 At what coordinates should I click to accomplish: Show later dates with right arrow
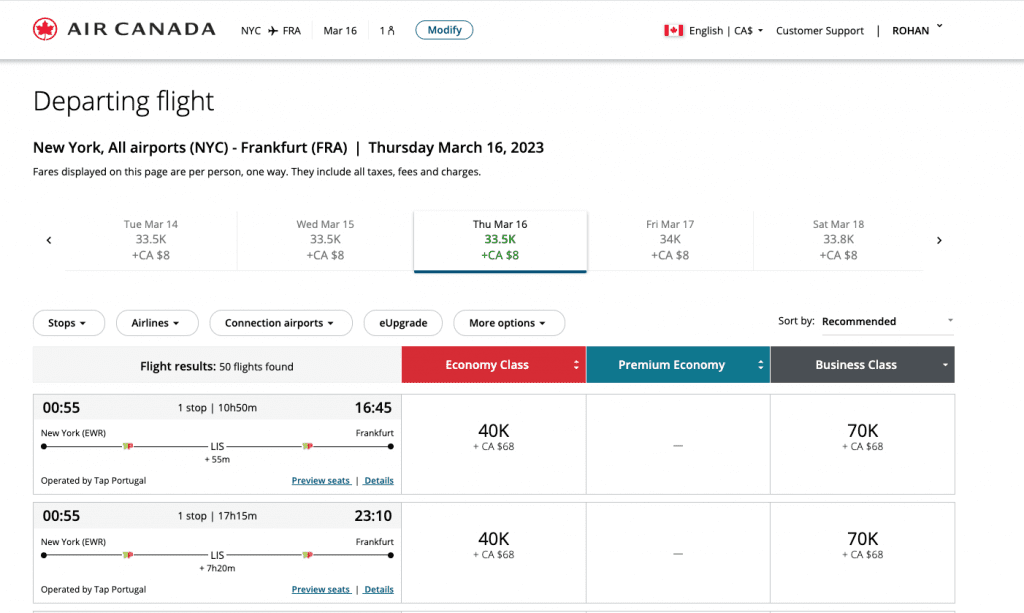pyautogui.click(x=939, y=240)
